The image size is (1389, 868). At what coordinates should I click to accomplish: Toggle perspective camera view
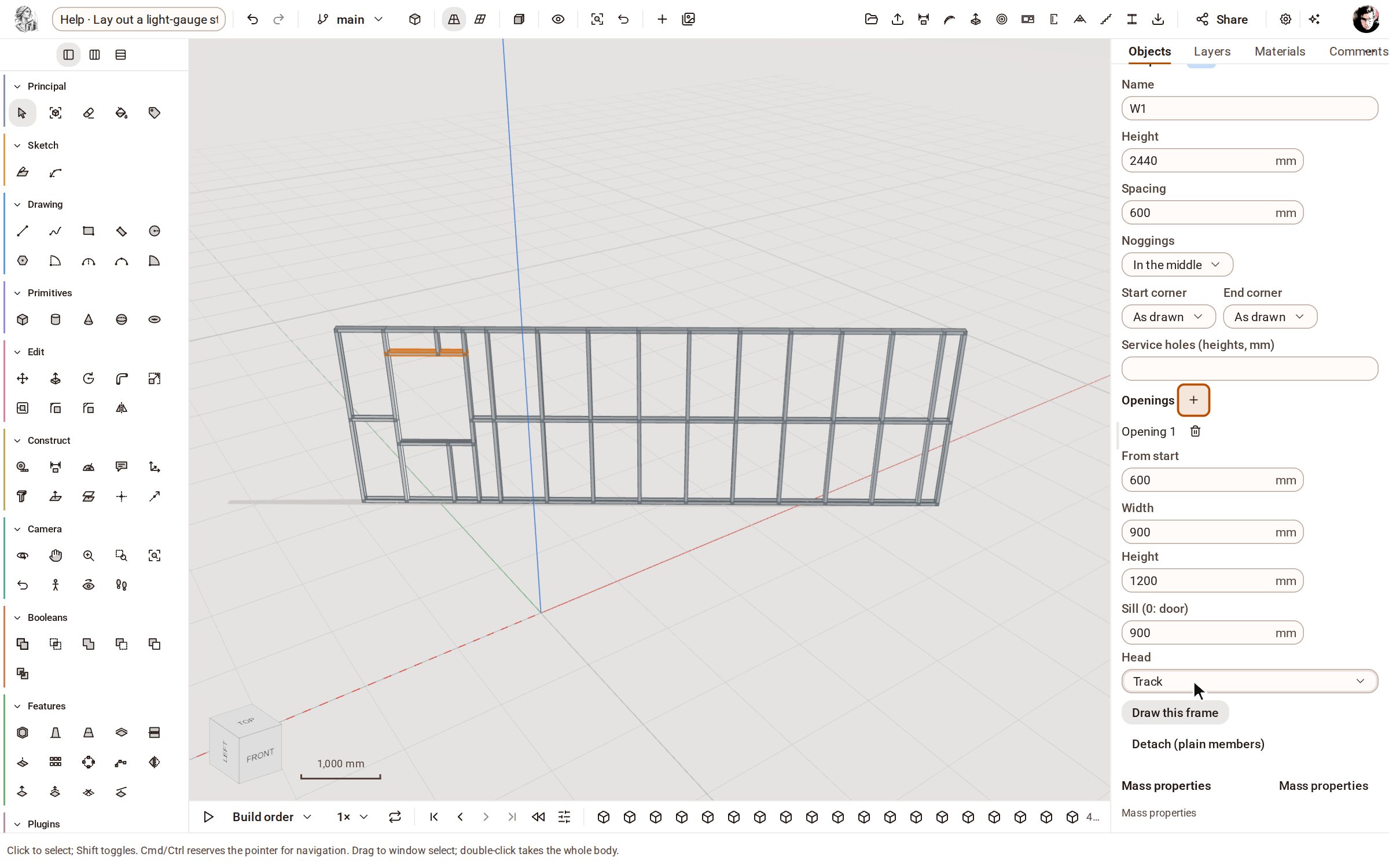[454, 19]
